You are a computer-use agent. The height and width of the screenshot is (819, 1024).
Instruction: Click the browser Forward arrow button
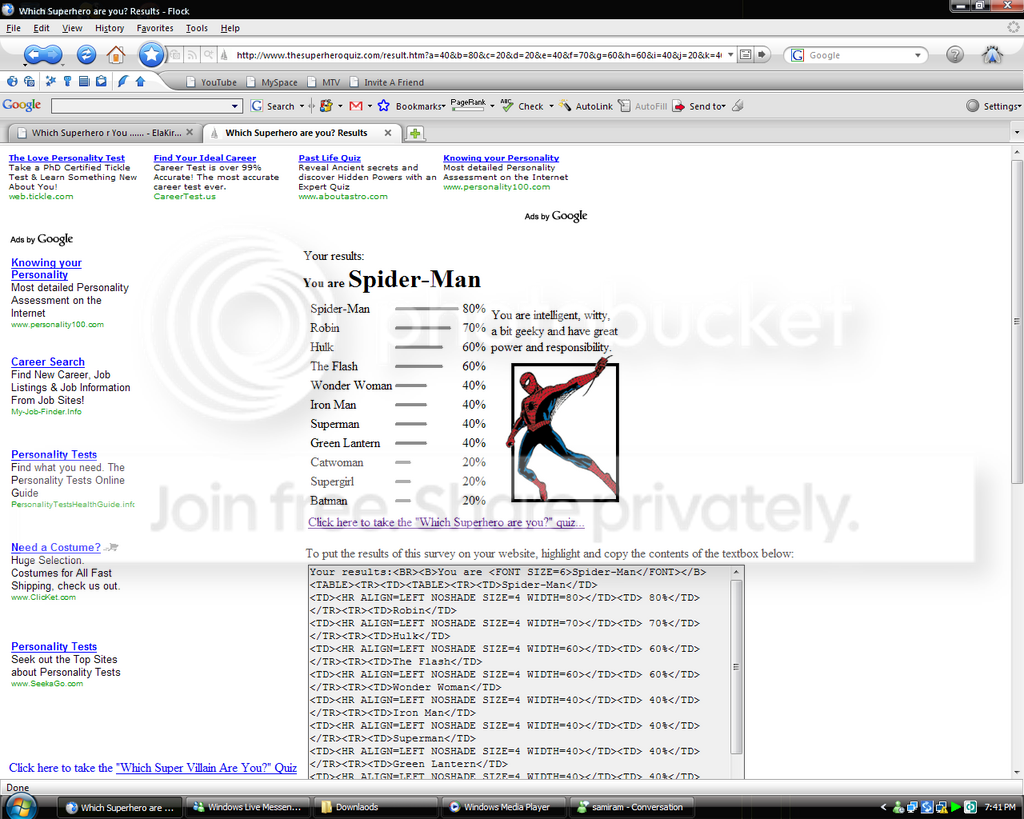[x=53, y=55]
